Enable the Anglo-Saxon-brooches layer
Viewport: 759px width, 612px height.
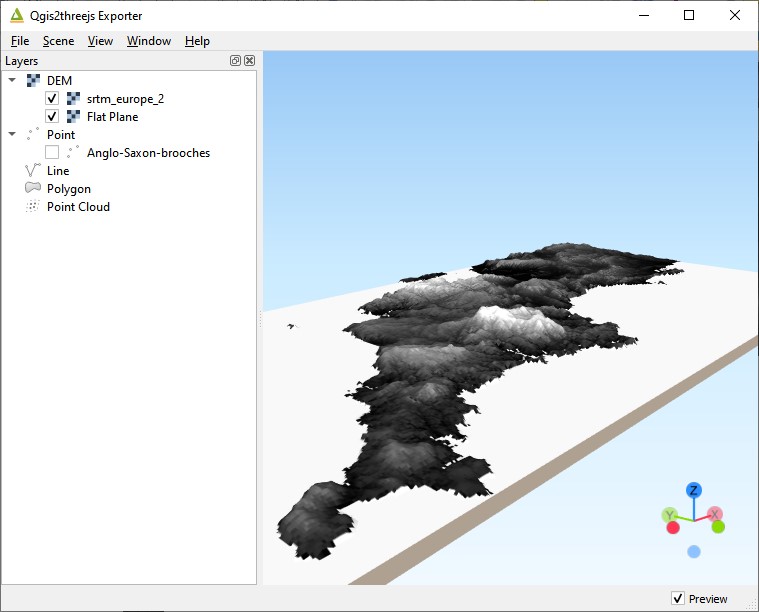tap(52, 152)
